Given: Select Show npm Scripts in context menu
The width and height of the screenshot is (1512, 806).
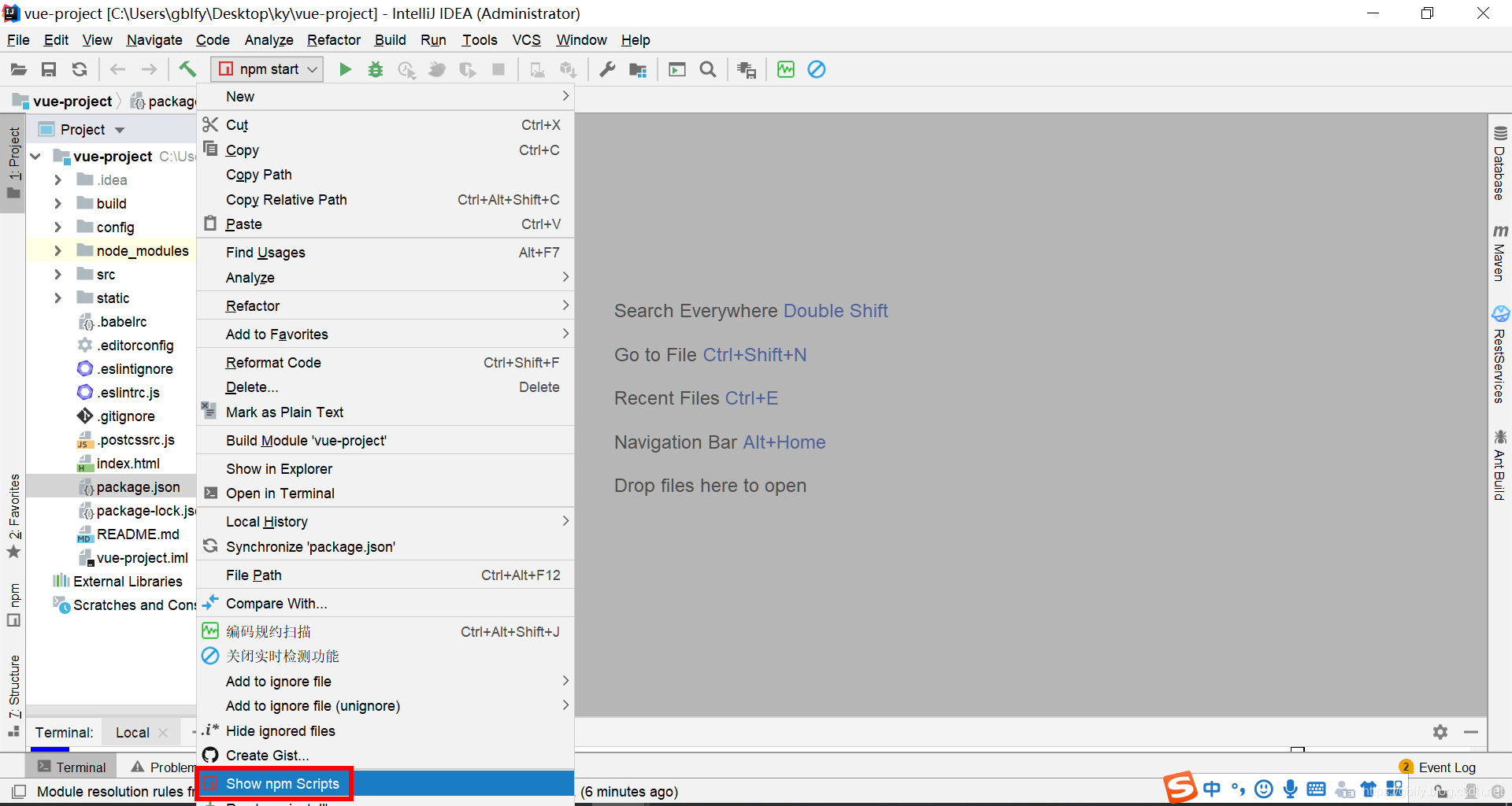Looking at the screenshot, I should [x=385, y=784].
